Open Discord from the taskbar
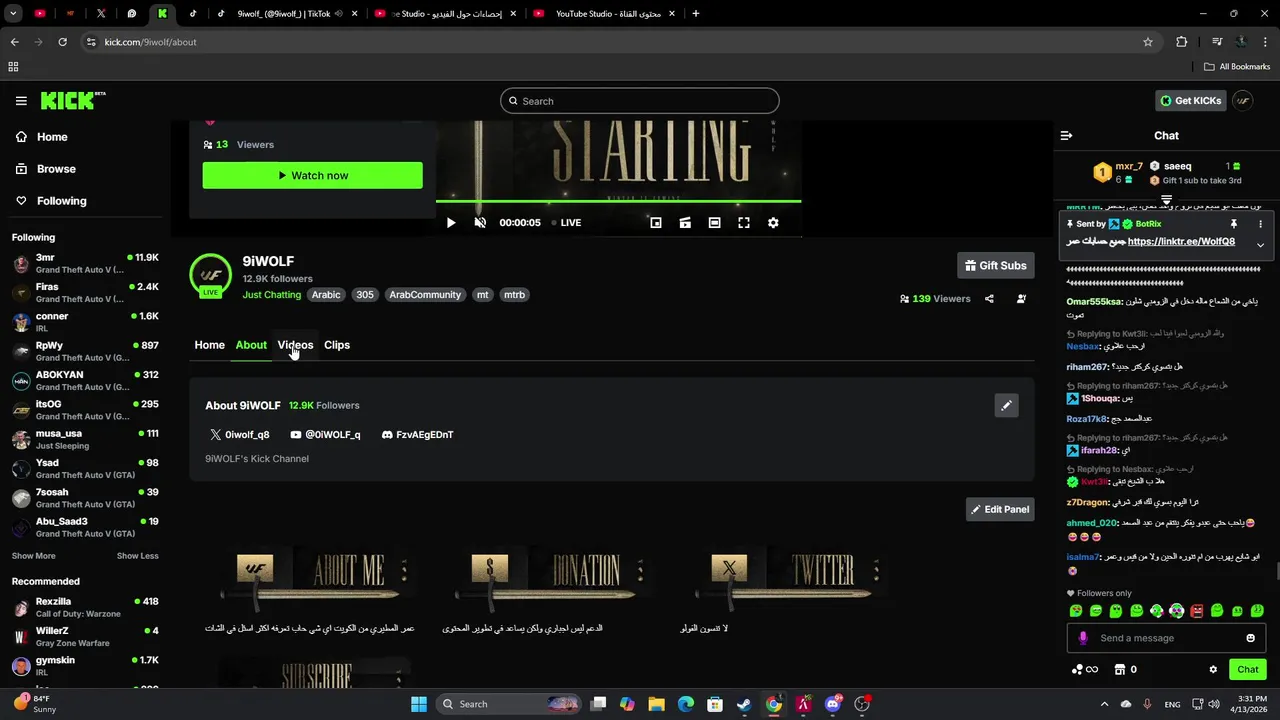Viewport: 1280px width, 720px height. (833, 704)
